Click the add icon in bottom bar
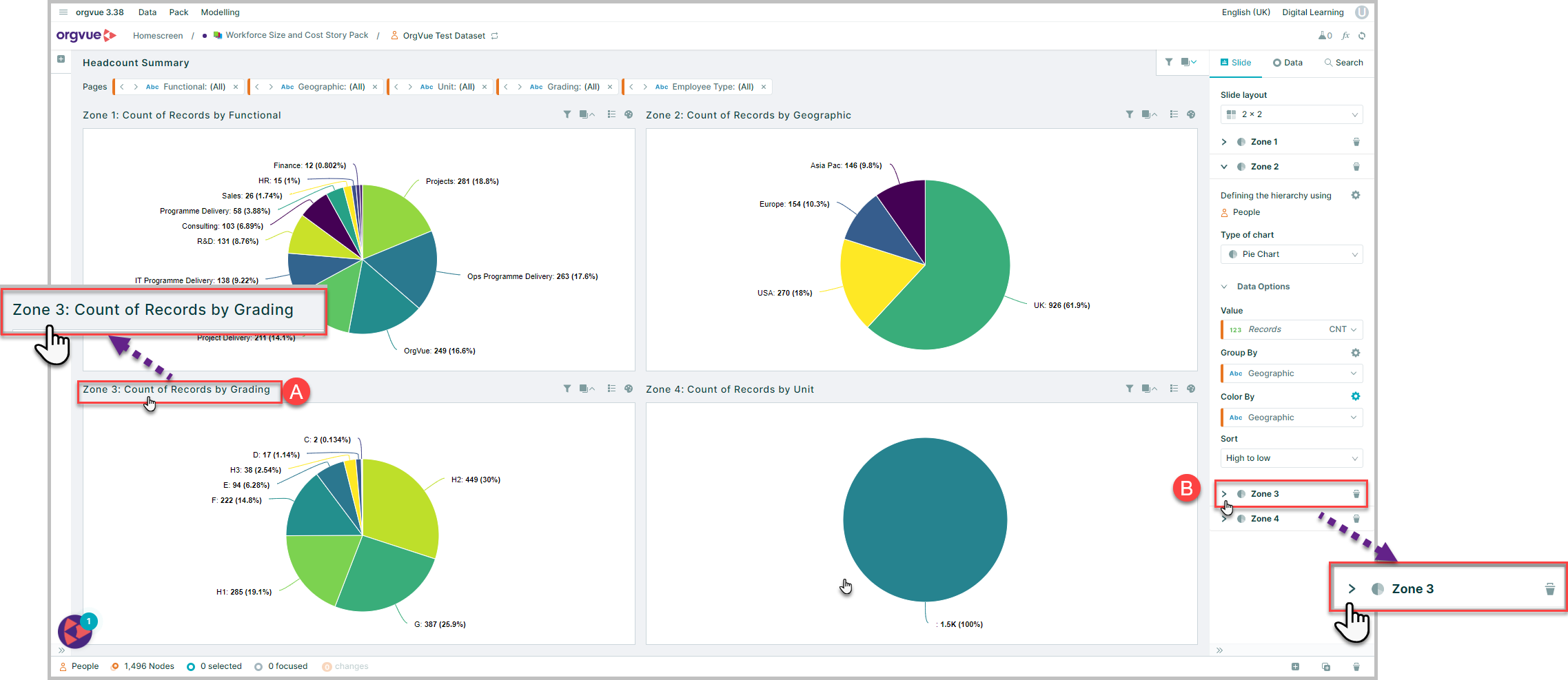Viewport: 1568px width, 680px height. tap(1295, 666)
